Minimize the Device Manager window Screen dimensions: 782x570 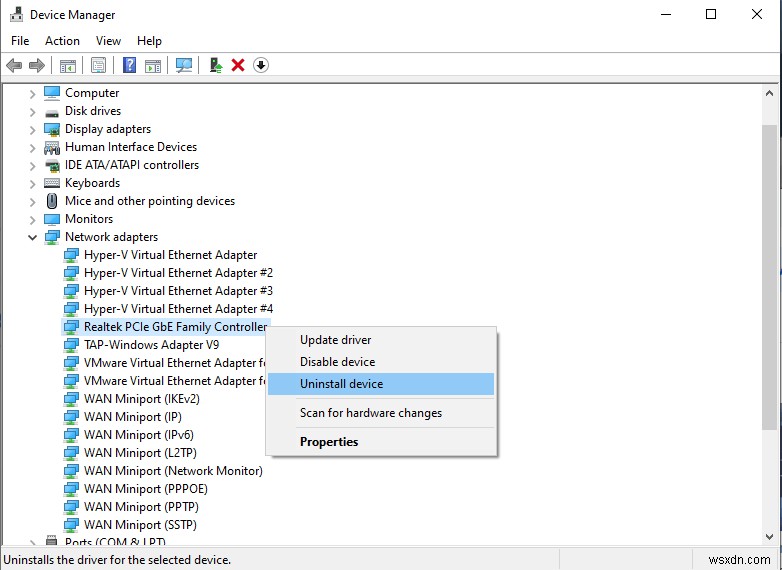666,14
